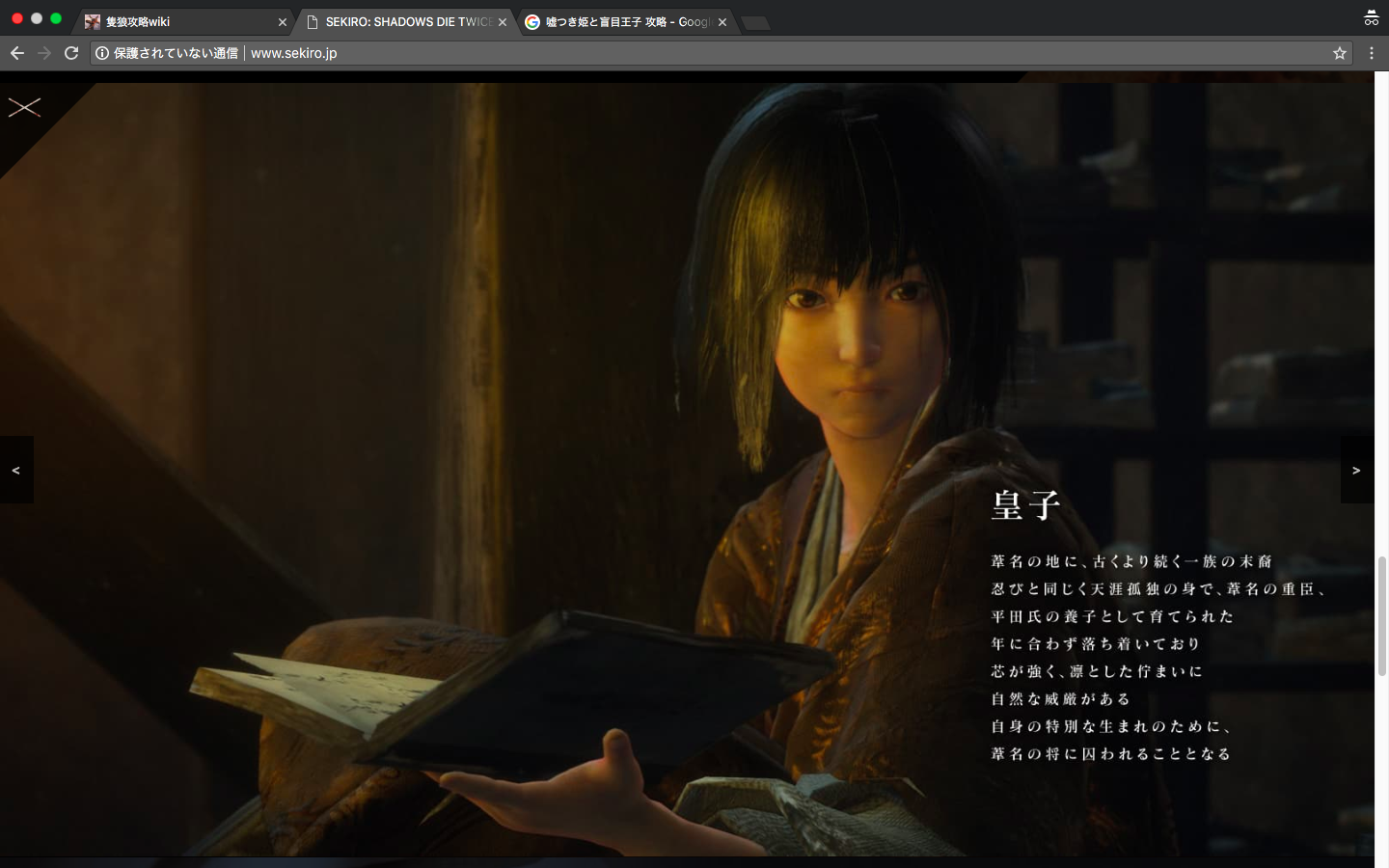This screenshot has width=1389, height=868.
Task: Click the 保護されていない通信 security label
Action: (176, 53)
